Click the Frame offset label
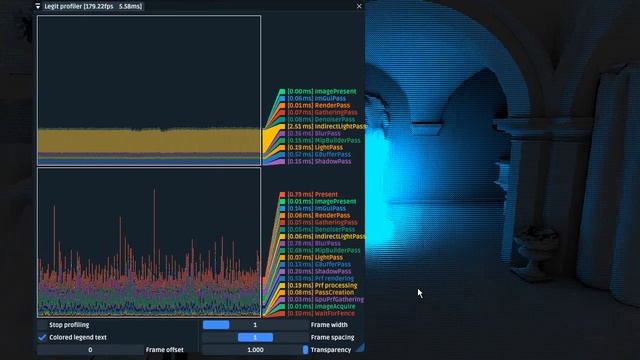 click(164, 350)
